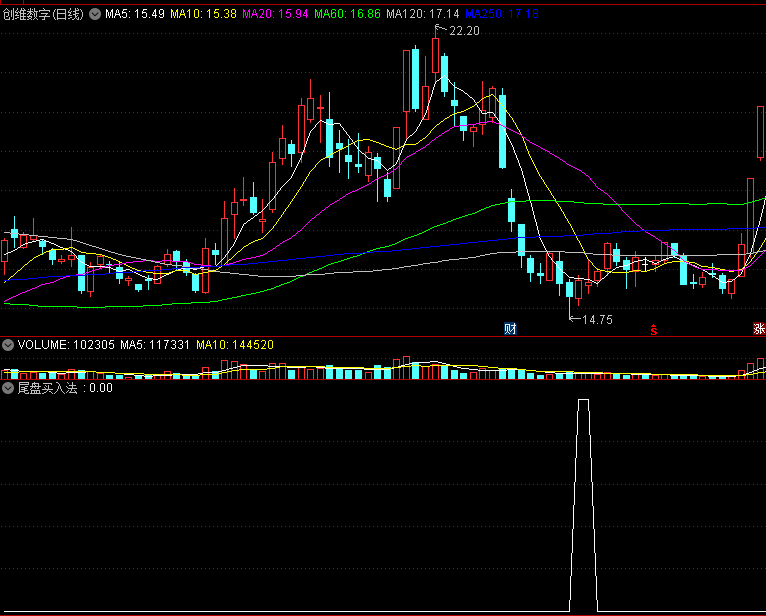This screenshot has height=616, width=766.
Task: Click the 22.20 high price annotation
Action: click(464, 31)
